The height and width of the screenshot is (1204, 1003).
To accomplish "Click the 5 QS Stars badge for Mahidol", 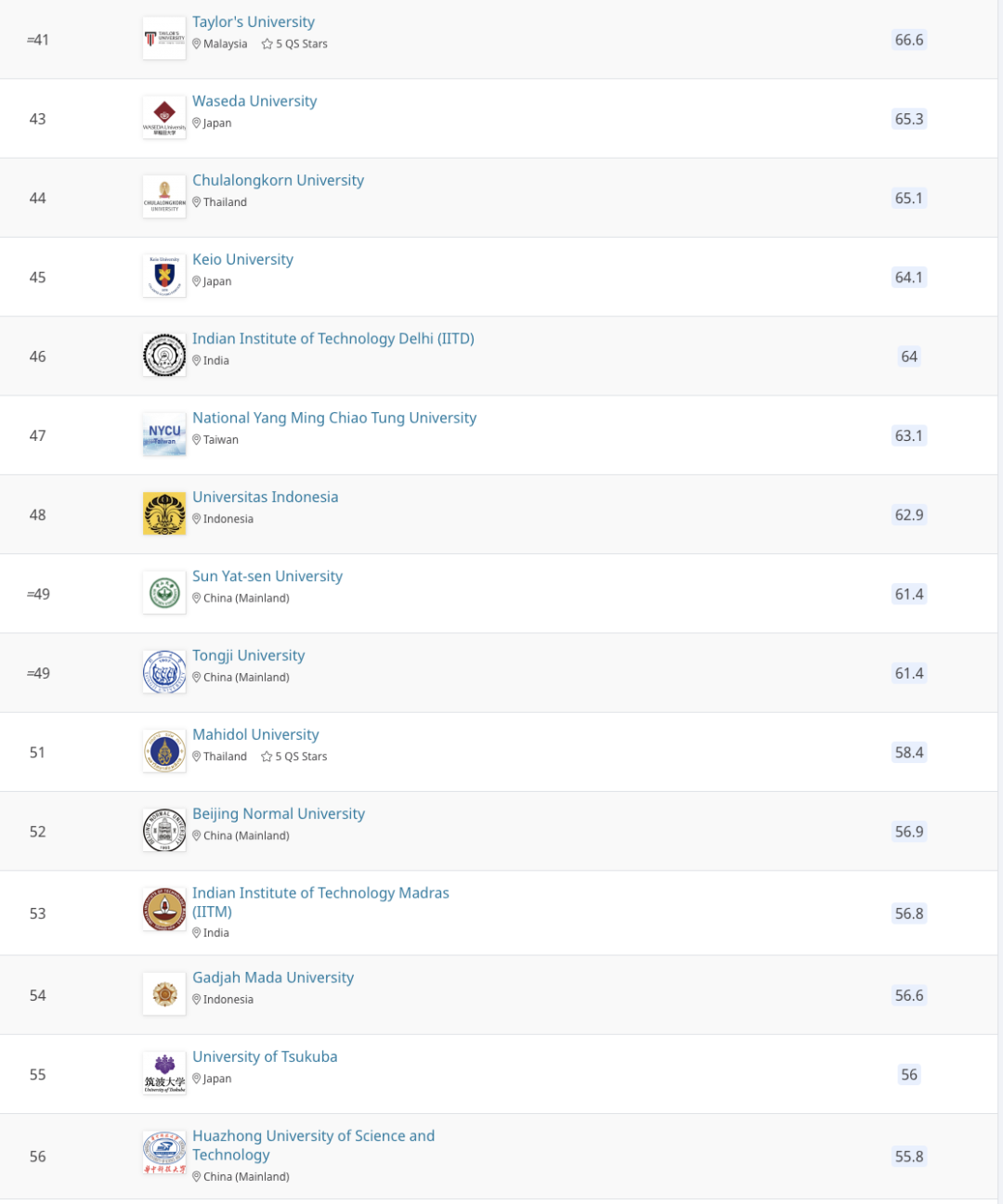I will [294, 757].
